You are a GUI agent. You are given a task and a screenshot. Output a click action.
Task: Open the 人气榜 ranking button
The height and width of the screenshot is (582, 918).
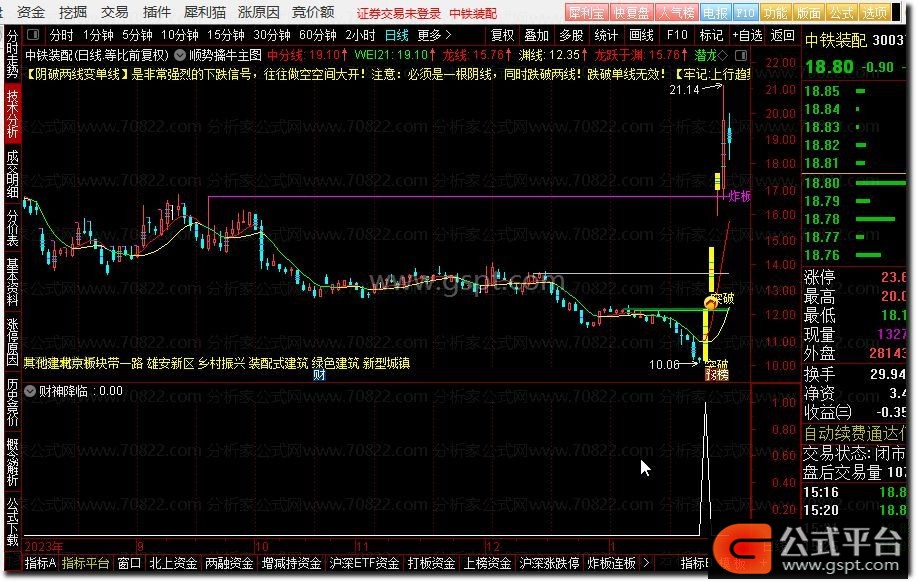(x=676, y=12)
